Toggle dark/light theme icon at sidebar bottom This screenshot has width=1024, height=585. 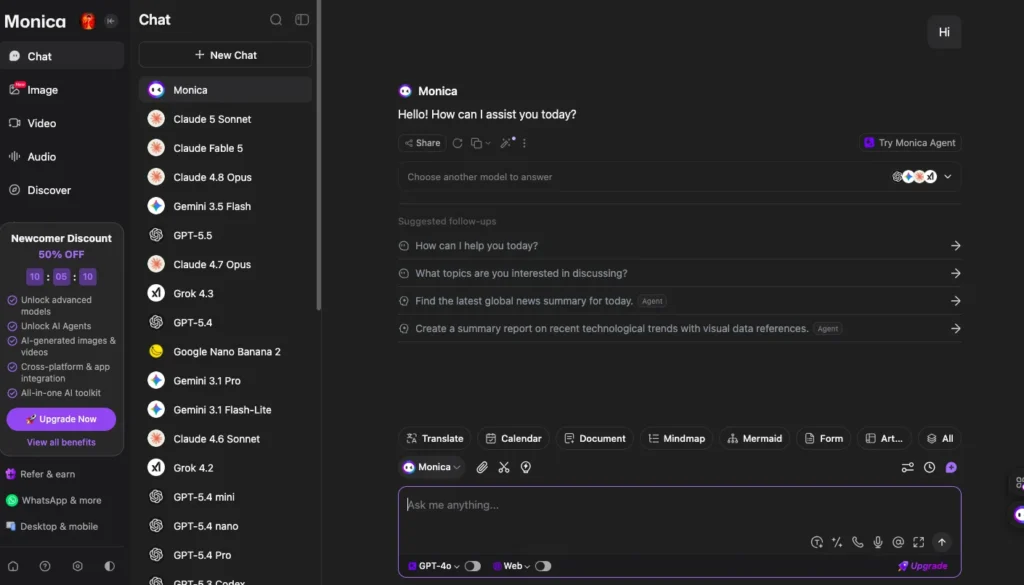110,566
